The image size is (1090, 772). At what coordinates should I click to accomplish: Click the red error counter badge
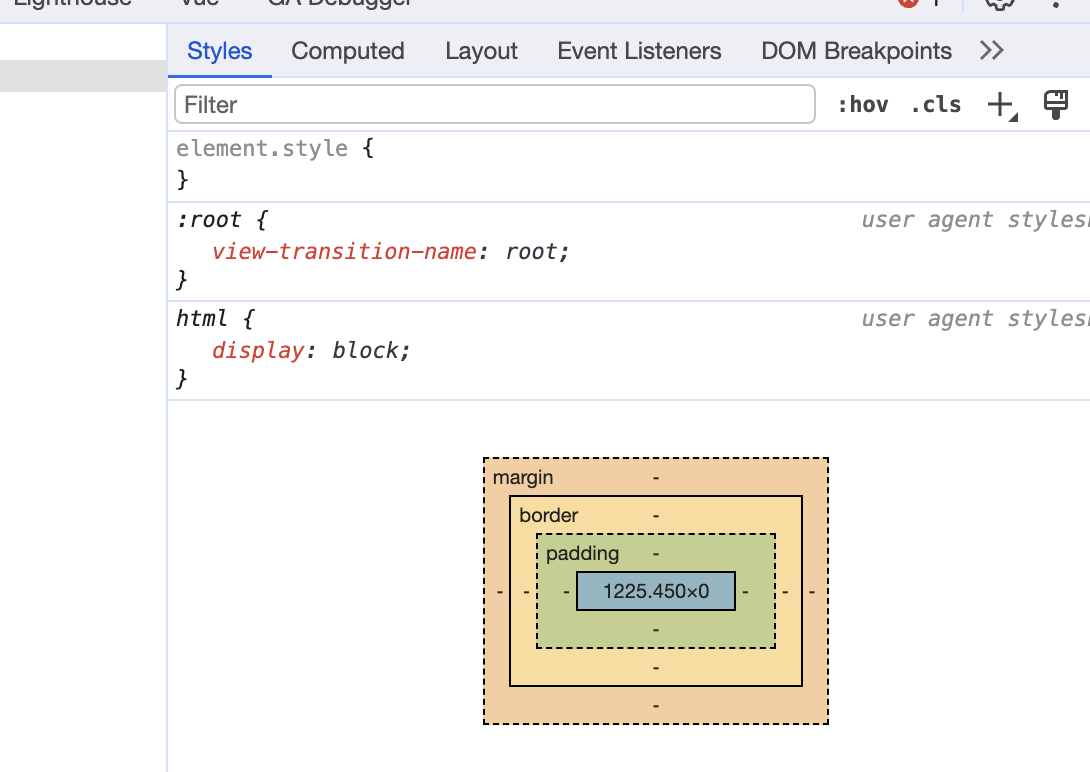(911, 3)
